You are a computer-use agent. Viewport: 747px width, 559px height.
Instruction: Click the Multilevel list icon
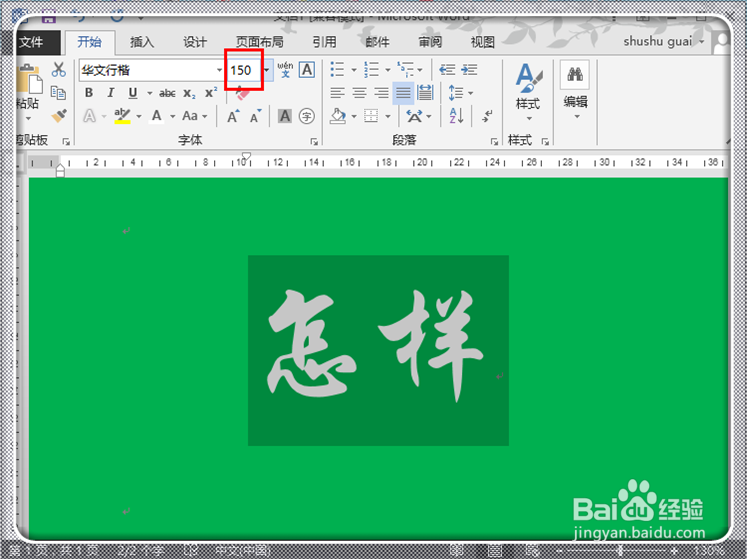coord(405,70)
